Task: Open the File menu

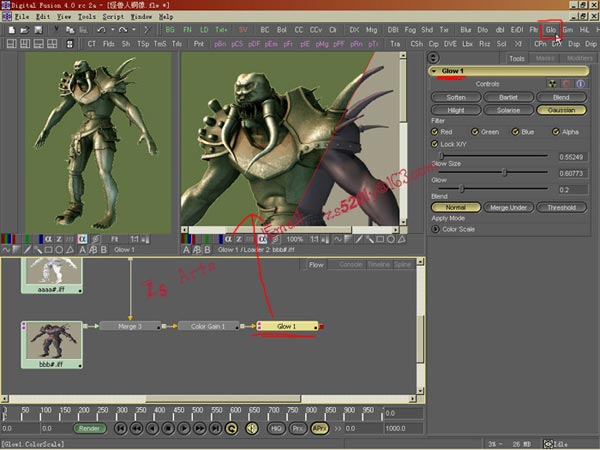Action: pos(22,16)
